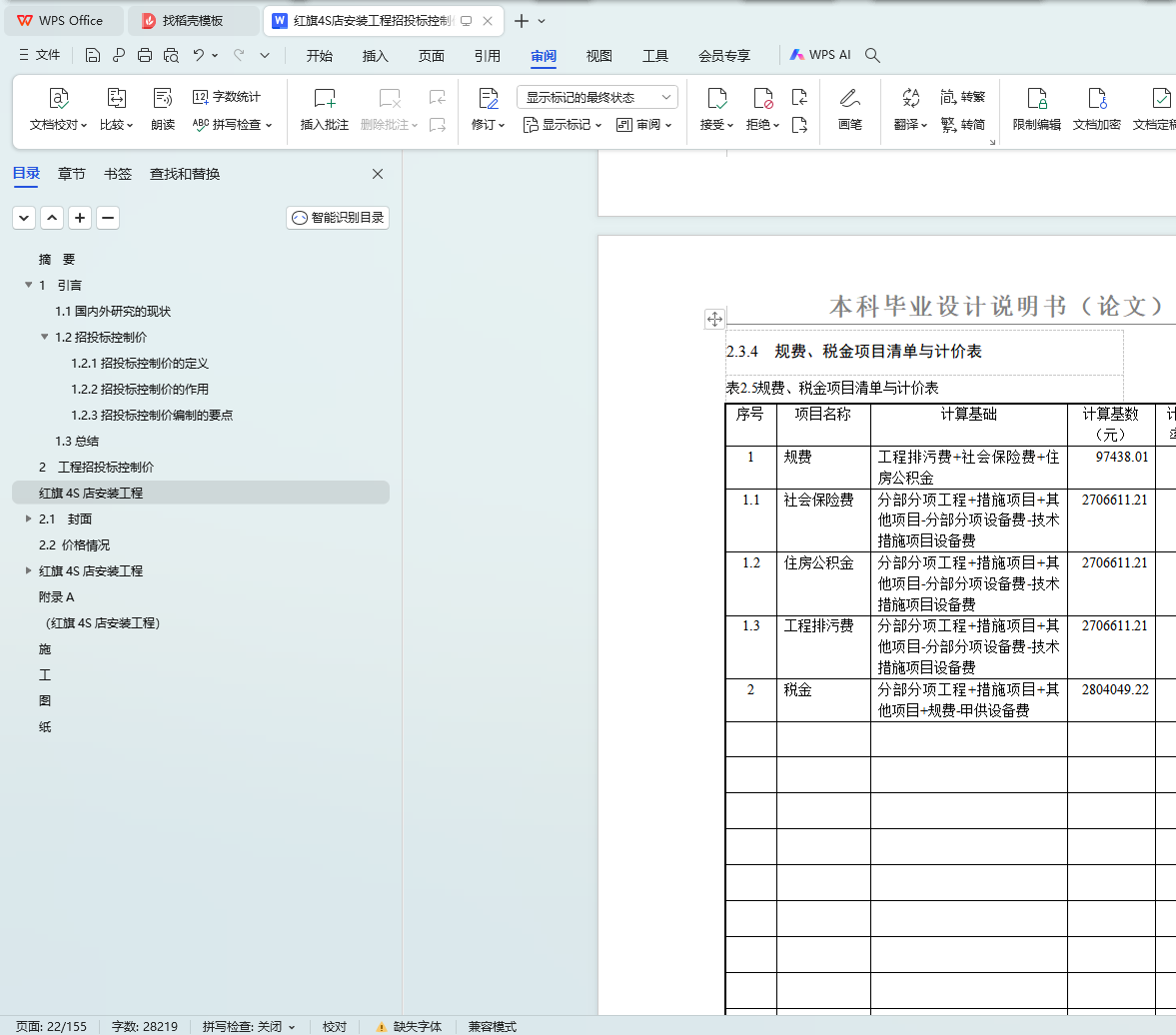This screenshot has height=1035, width=1176.
Task: Select the 画笔 pen tool
Action: coord(849,110)
